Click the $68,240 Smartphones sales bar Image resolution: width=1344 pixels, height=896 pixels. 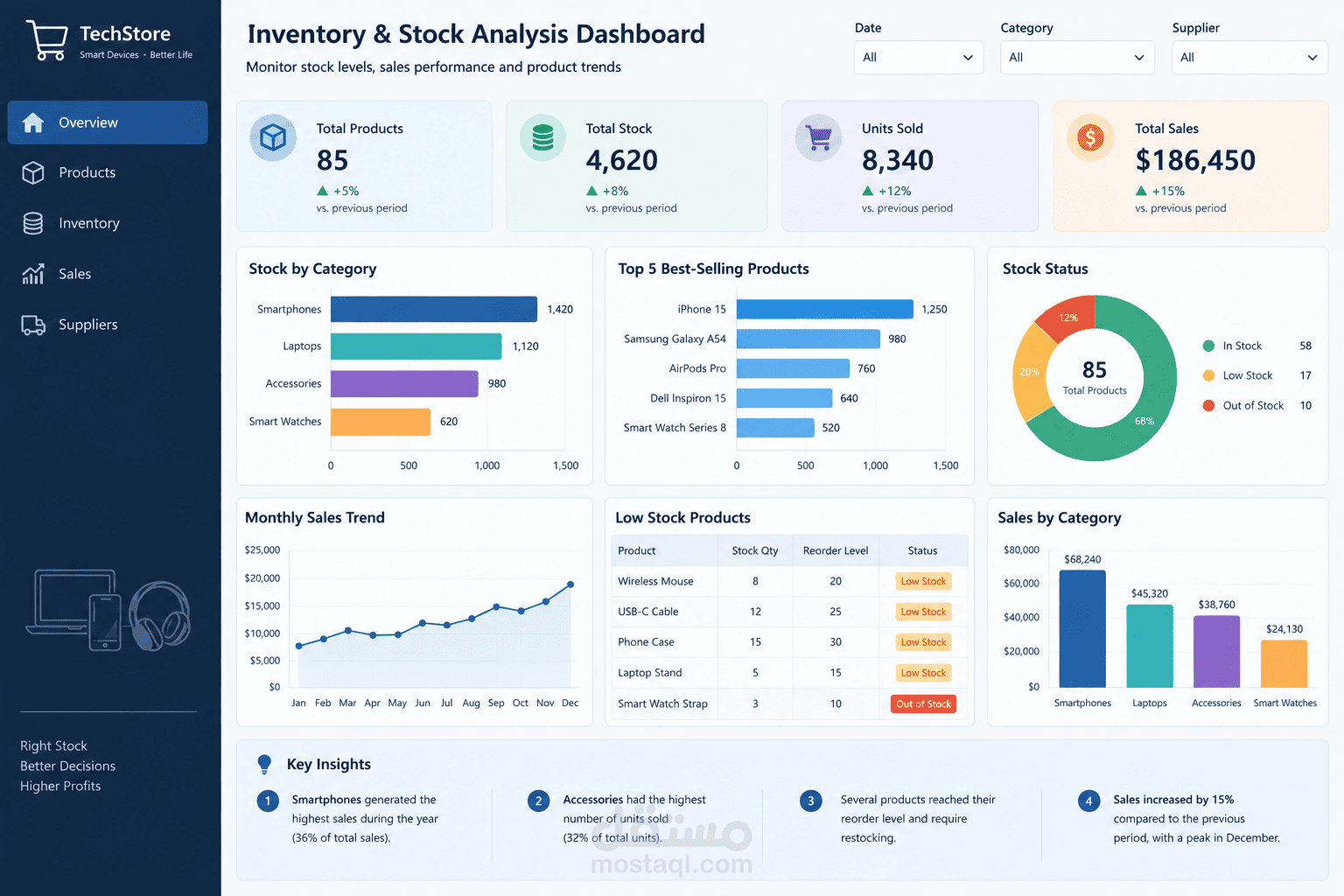click(1082, 629)
